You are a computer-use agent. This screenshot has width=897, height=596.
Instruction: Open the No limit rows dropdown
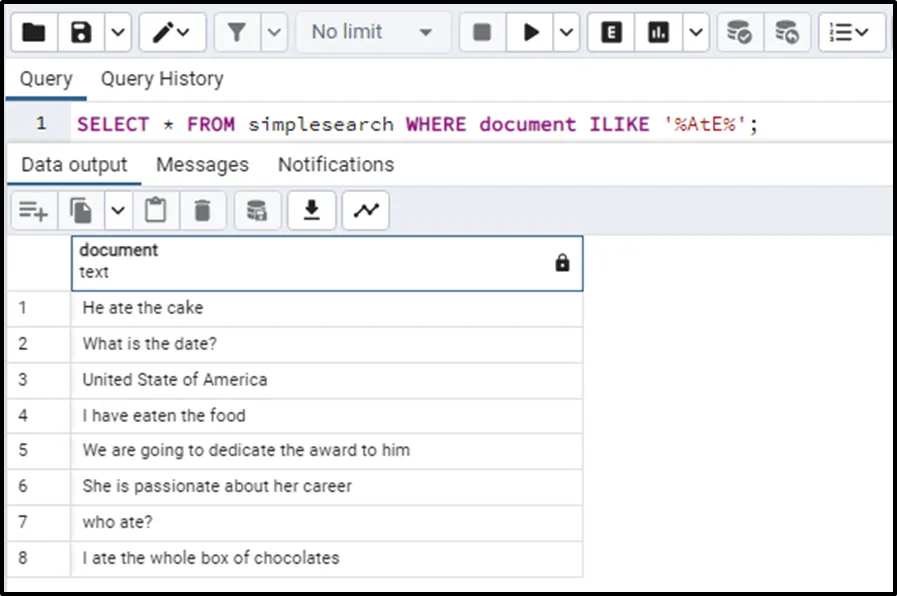tap(372, 33)
